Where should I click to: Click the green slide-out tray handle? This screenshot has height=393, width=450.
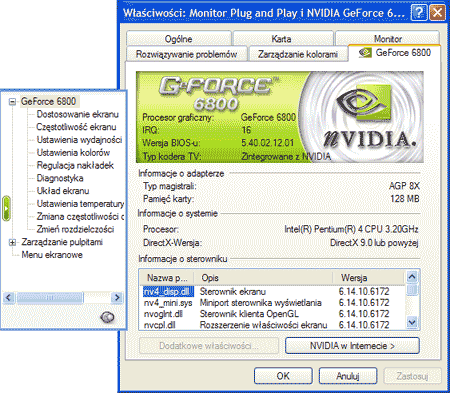pos(6,209)
